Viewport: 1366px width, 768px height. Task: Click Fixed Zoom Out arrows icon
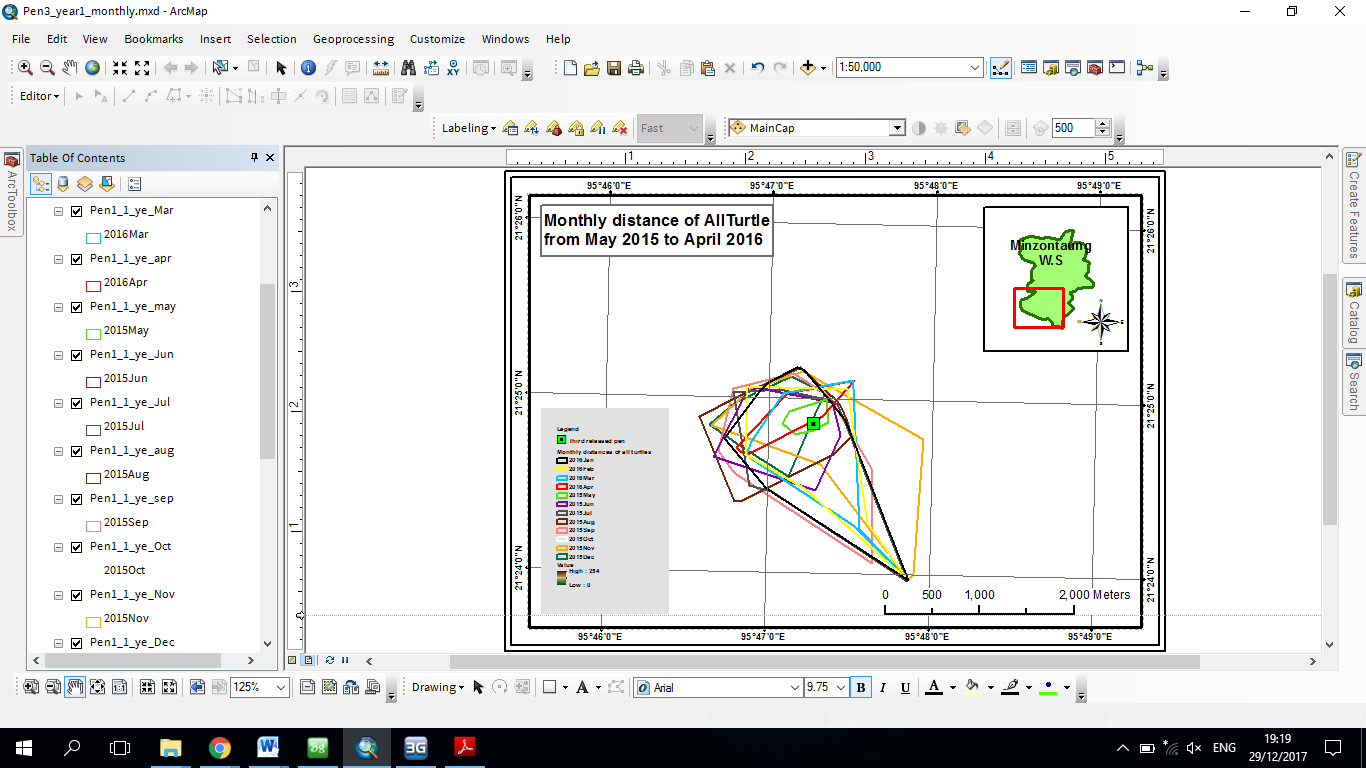(x=142, y=68)
